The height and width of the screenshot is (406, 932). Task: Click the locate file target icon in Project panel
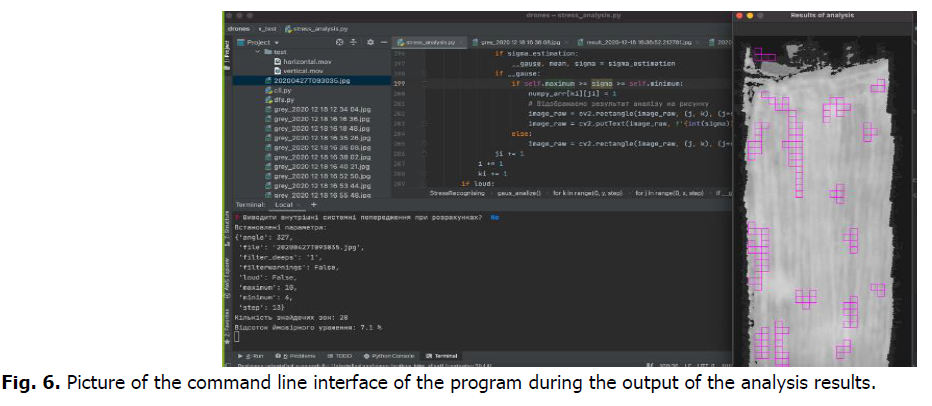[x=340, y=43]
